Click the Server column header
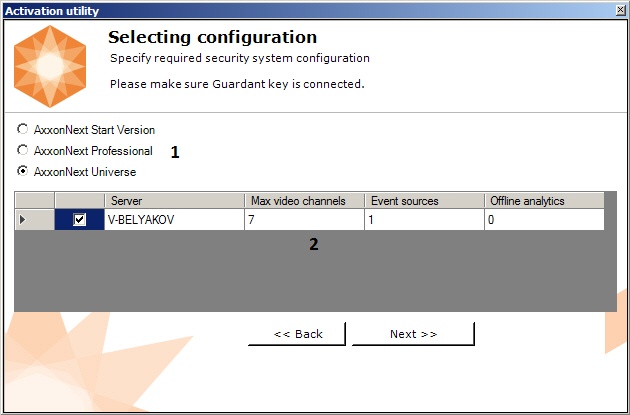The image size is (630, 415). coord(174,200)
